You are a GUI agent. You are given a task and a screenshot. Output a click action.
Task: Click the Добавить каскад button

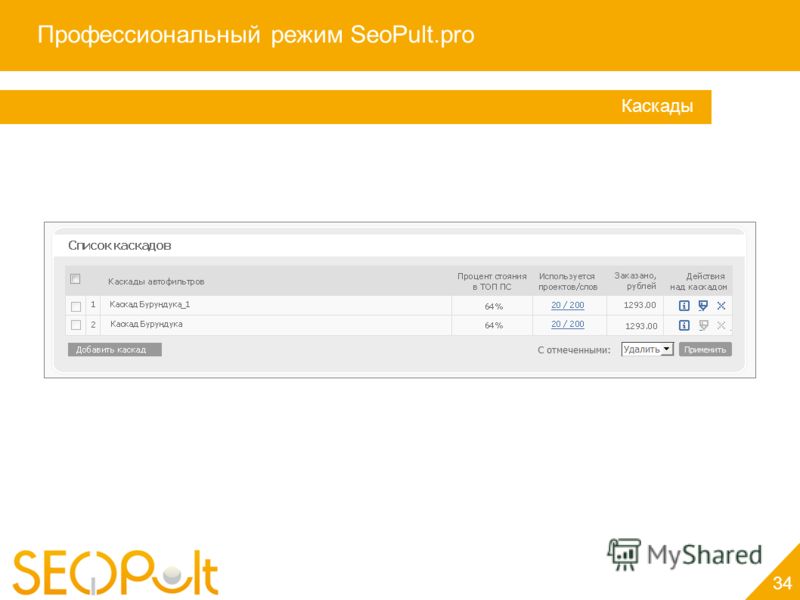tap(115, 349)
